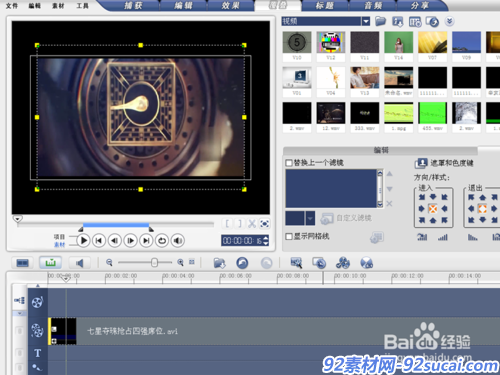
Task: Open the volume speaker button beside repeat
Action: [178, 240]
